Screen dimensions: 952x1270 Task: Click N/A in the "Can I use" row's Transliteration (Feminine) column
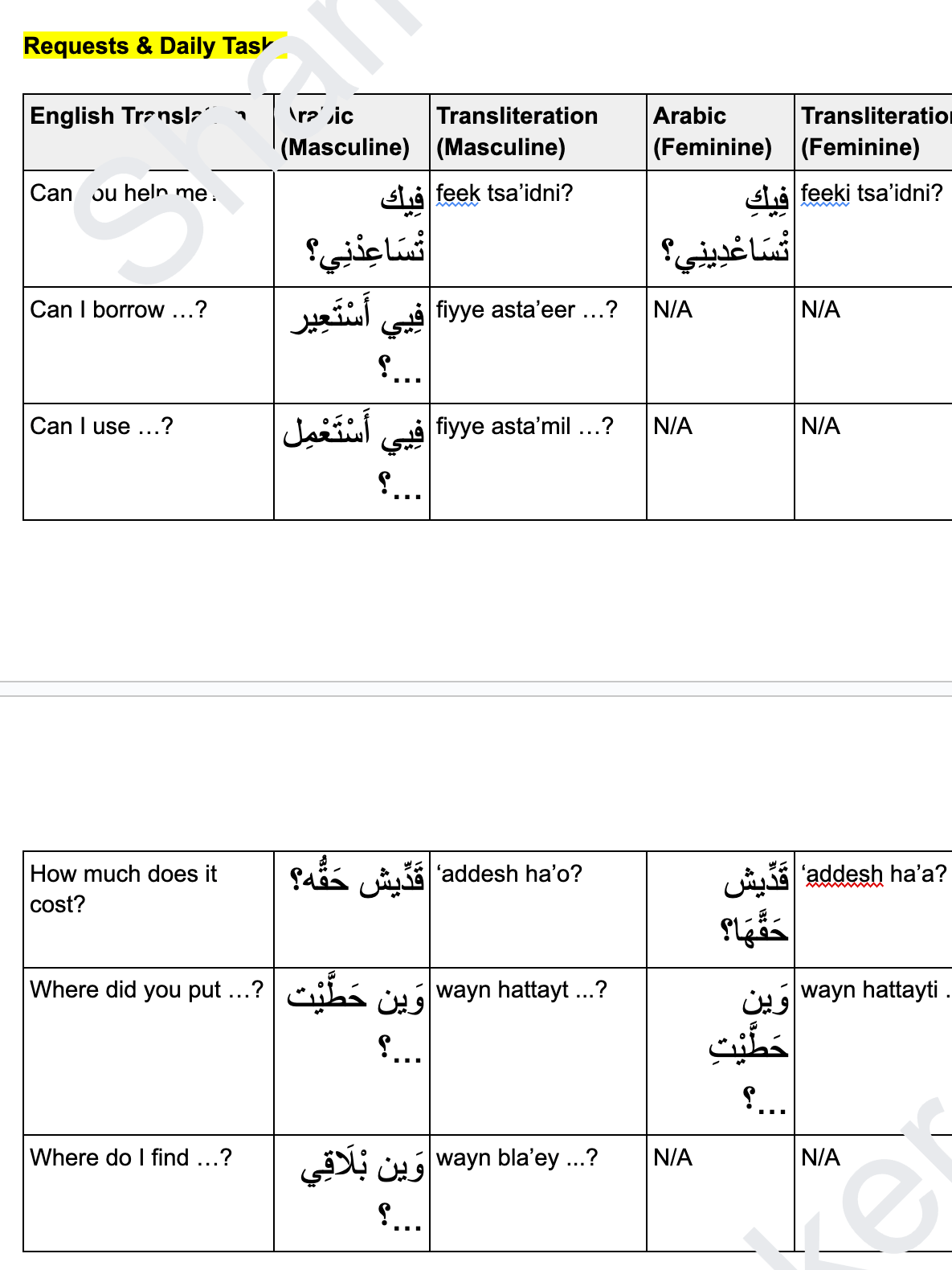point(820,426)
